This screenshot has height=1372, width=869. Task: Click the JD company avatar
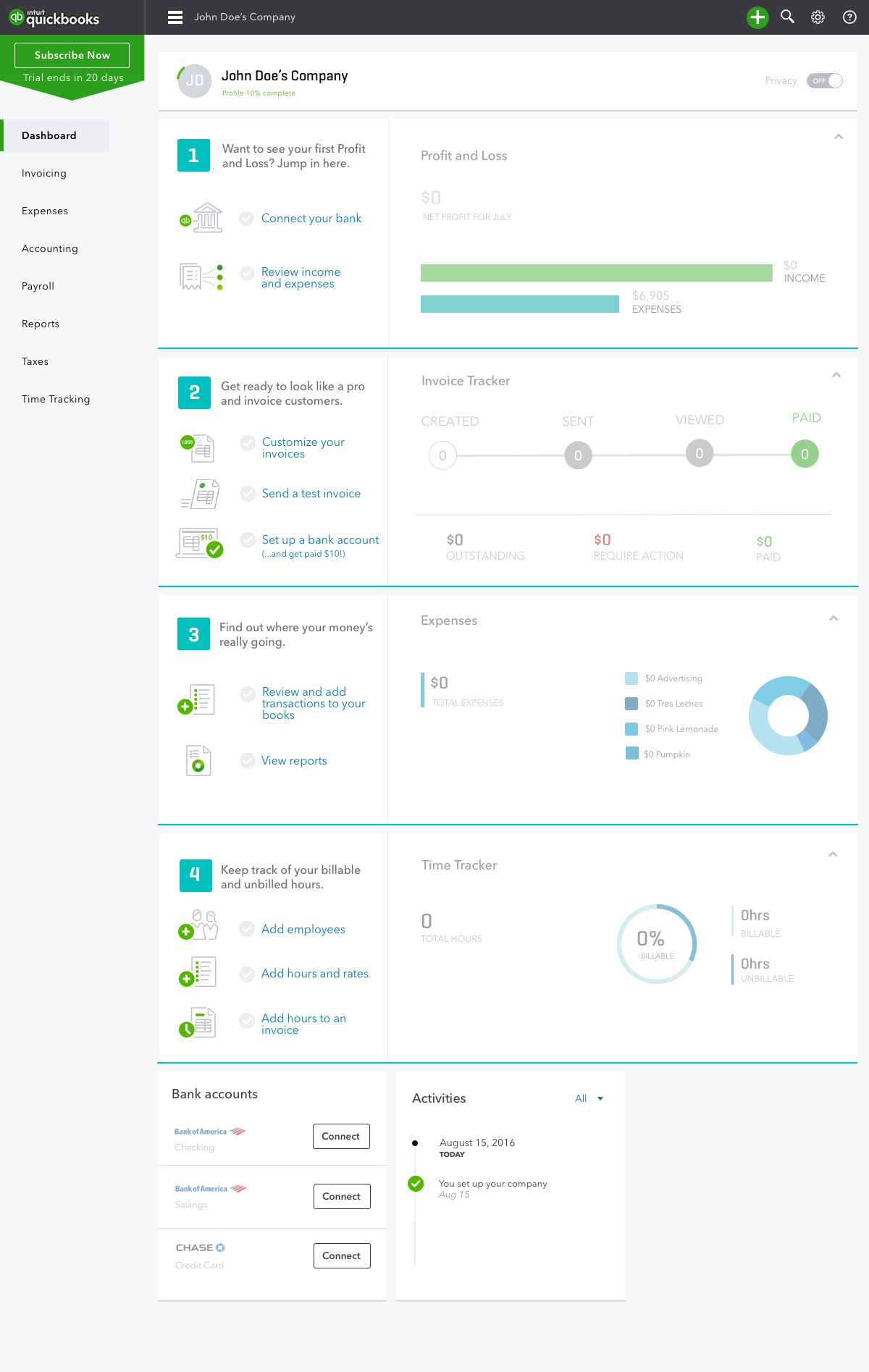[194, 80]
